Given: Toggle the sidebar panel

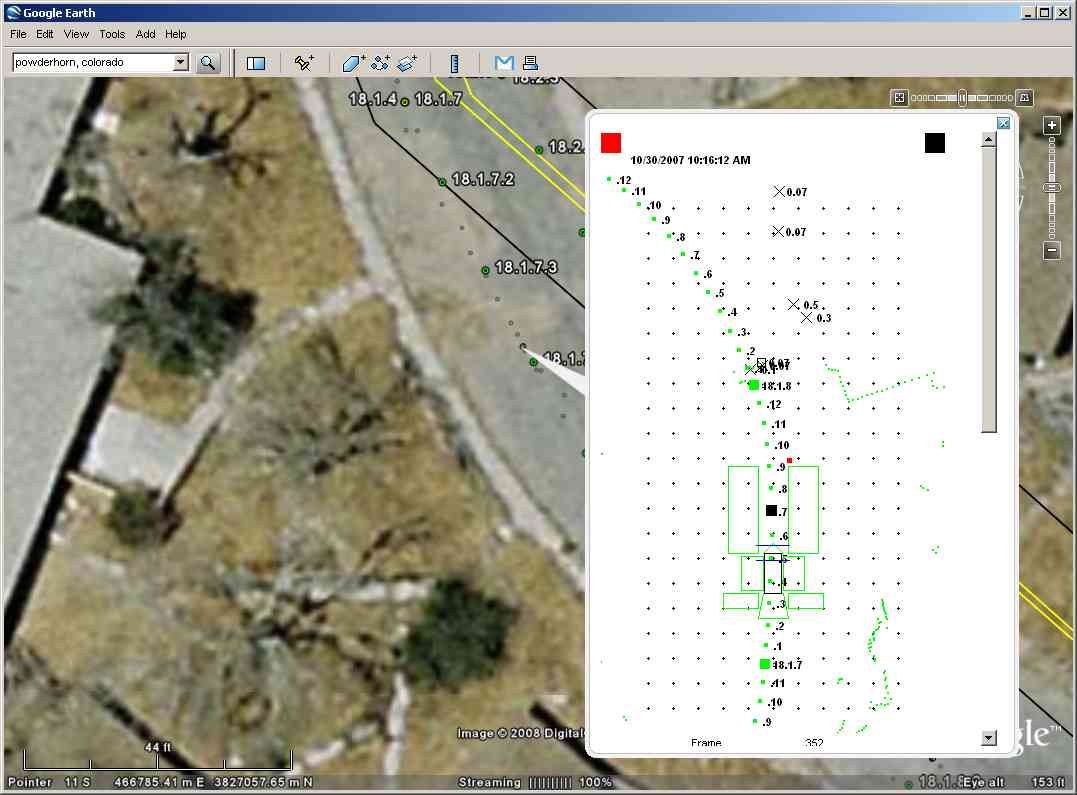Looking at the screenshot, I should (x=256, y=63).
